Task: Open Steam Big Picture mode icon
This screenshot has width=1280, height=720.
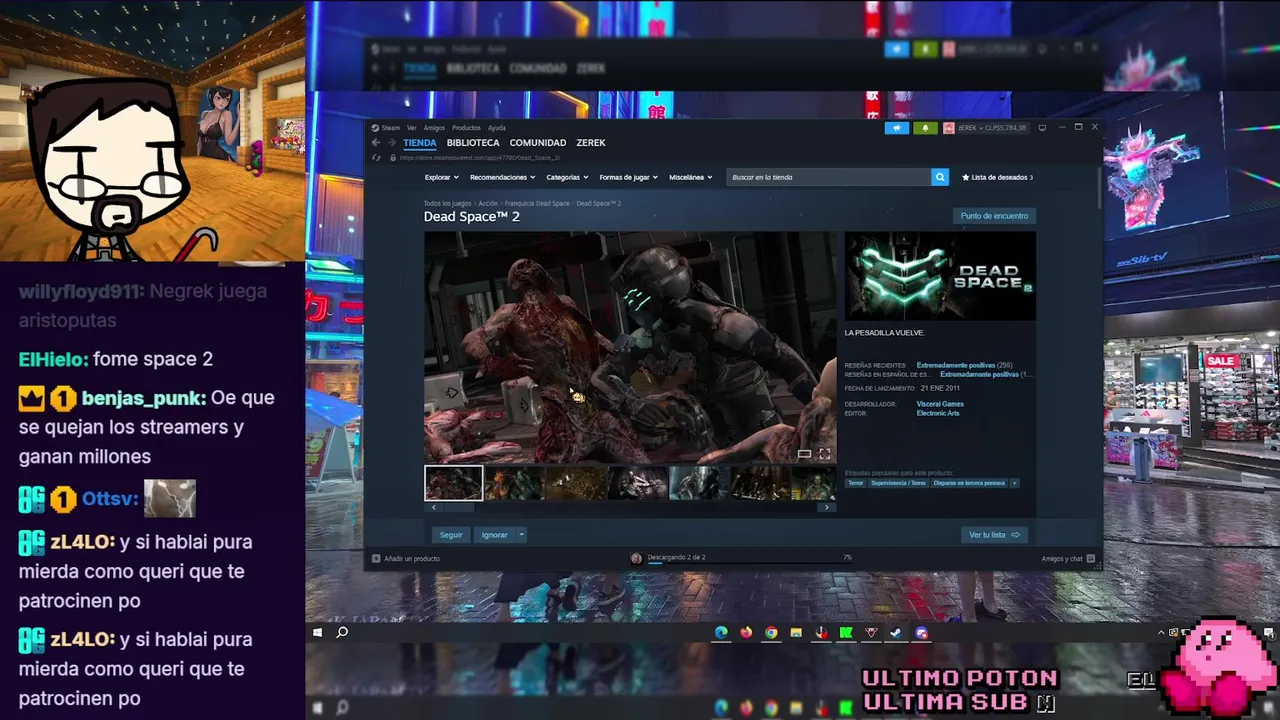Action: (x=1042, y=128)
